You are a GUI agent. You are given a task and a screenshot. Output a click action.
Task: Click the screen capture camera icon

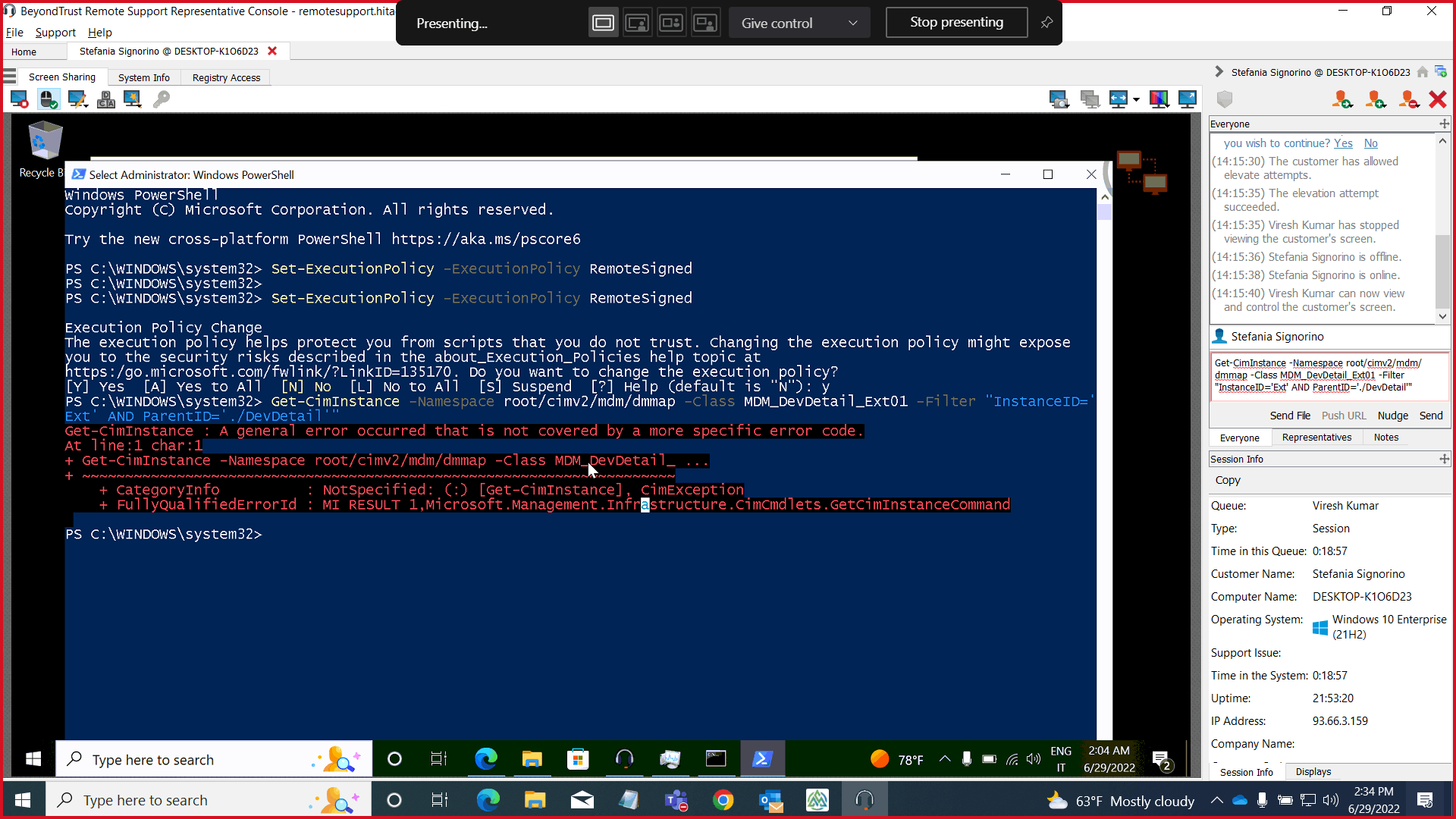(x=1058, y=99)
